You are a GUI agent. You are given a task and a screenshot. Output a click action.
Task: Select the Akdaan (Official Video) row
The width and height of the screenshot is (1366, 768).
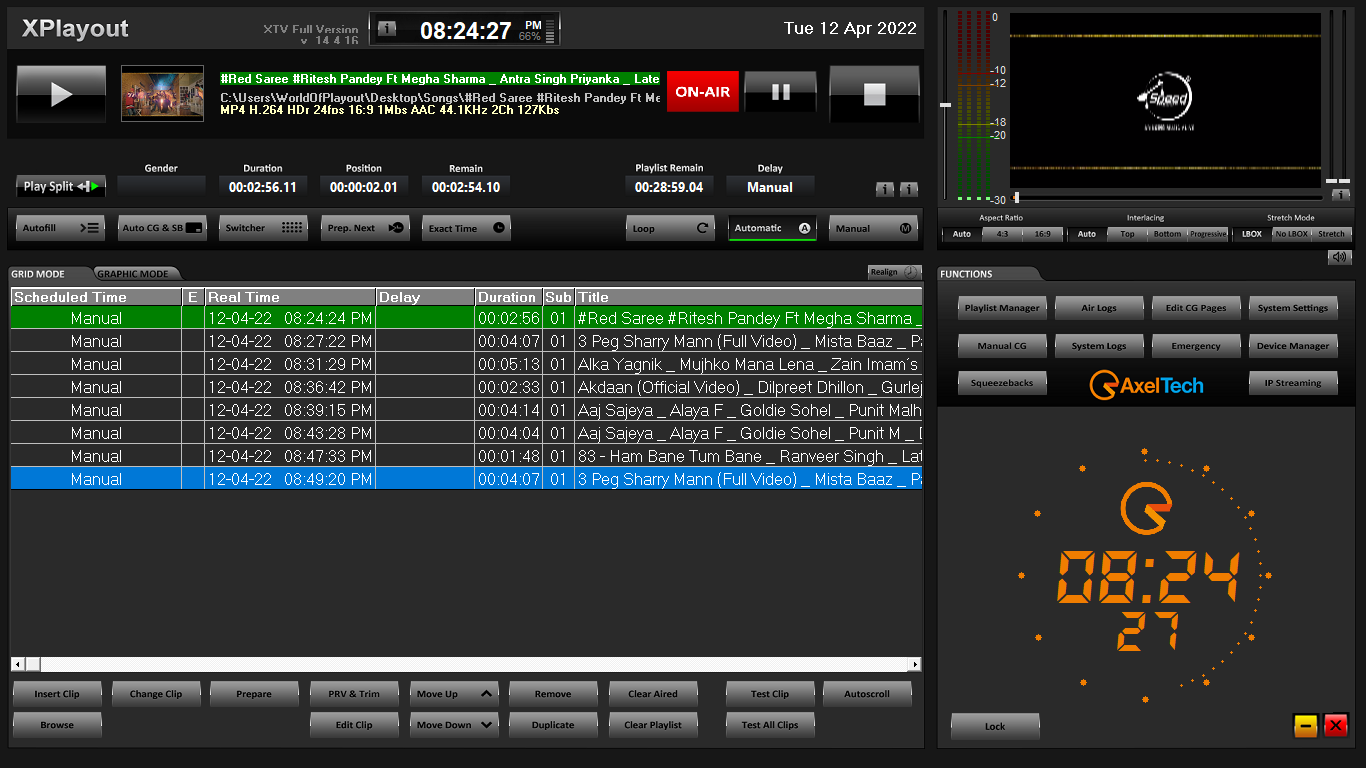[466, 387]
